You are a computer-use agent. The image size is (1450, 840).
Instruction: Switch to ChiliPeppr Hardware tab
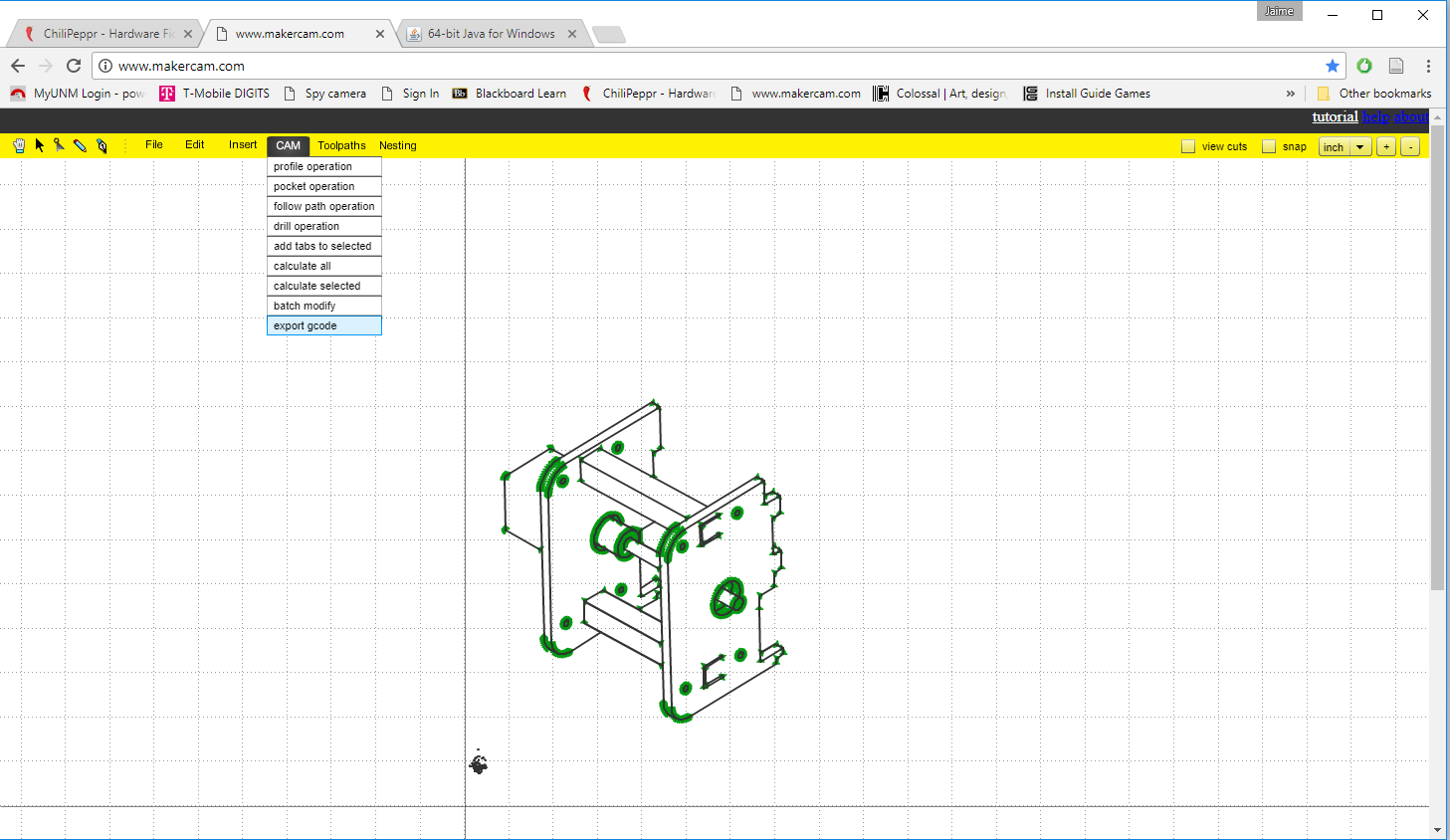107,34
